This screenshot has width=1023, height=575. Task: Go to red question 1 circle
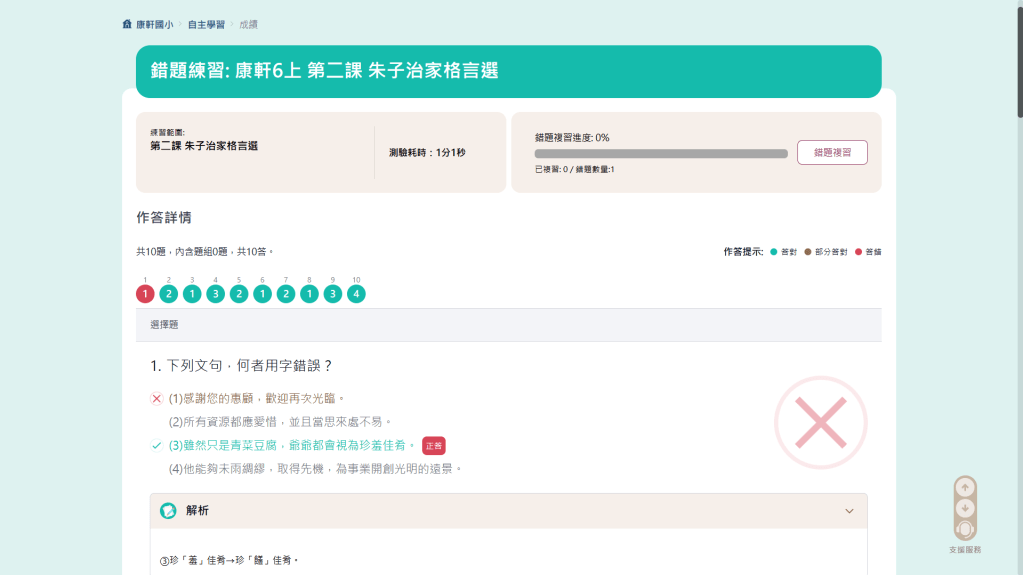click(145, 294)
